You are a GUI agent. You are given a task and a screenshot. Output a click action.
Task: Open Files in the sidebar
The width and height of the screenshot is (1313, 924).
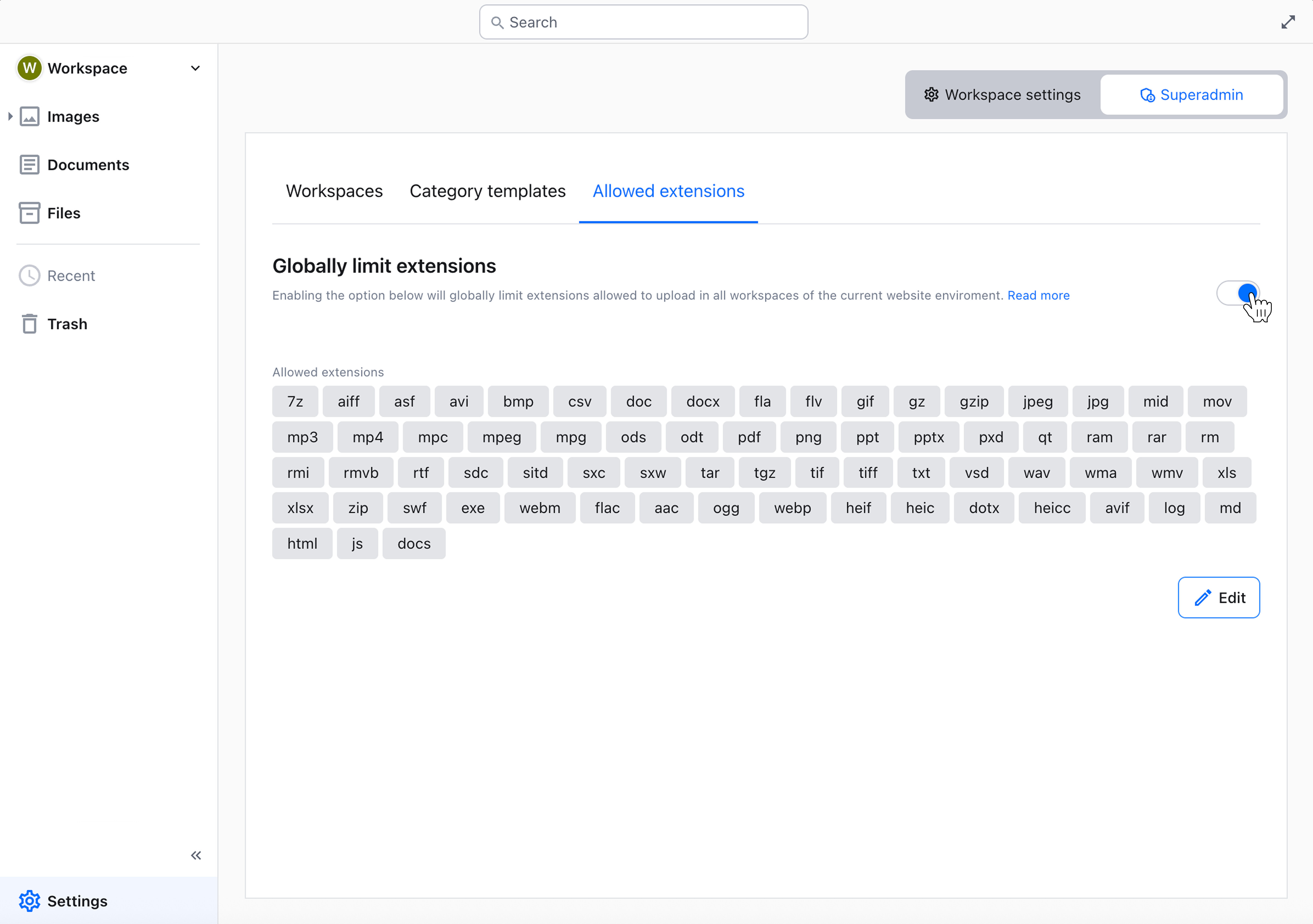[x=63, y=213]
